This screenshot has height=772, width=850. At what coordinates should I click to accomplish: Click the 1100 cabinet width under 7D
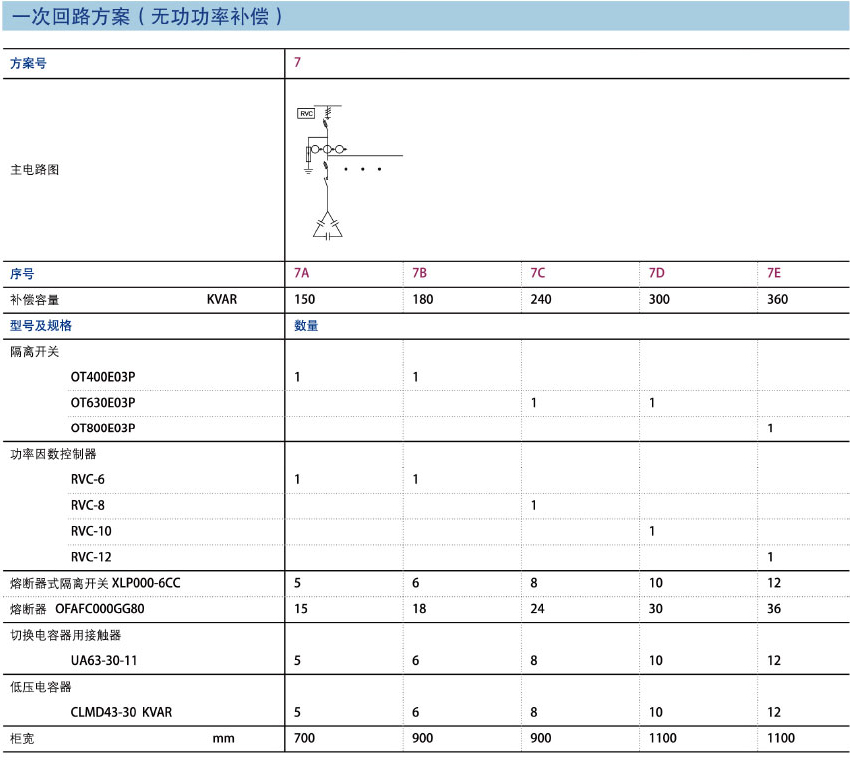click(662, 738)
